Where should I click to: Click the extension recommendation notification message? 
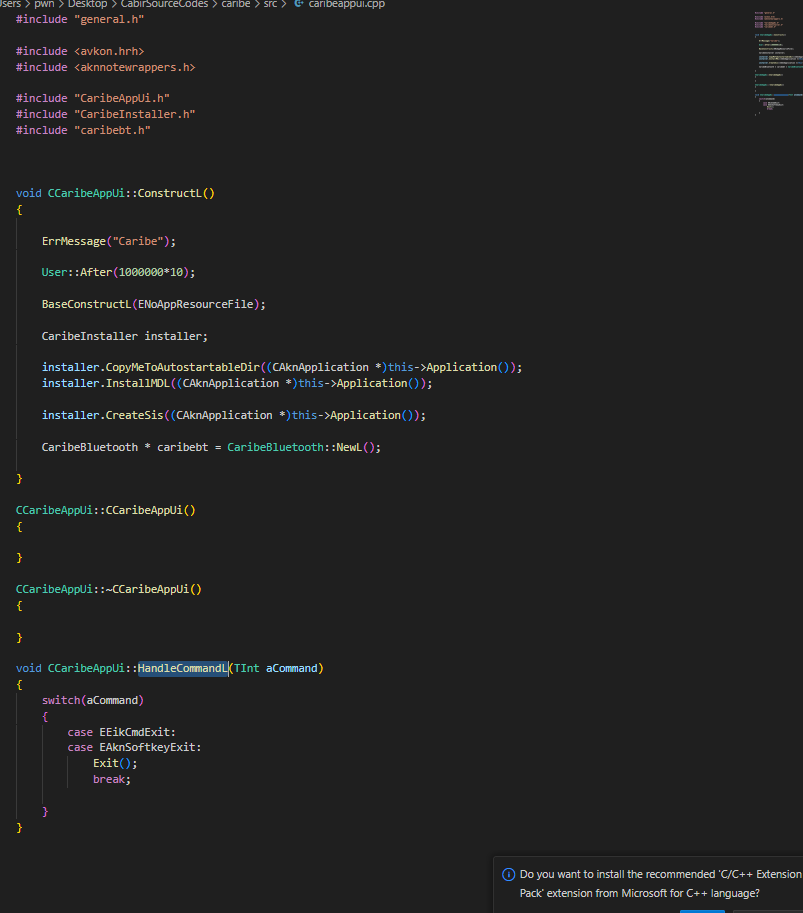(x=660, y=883)
